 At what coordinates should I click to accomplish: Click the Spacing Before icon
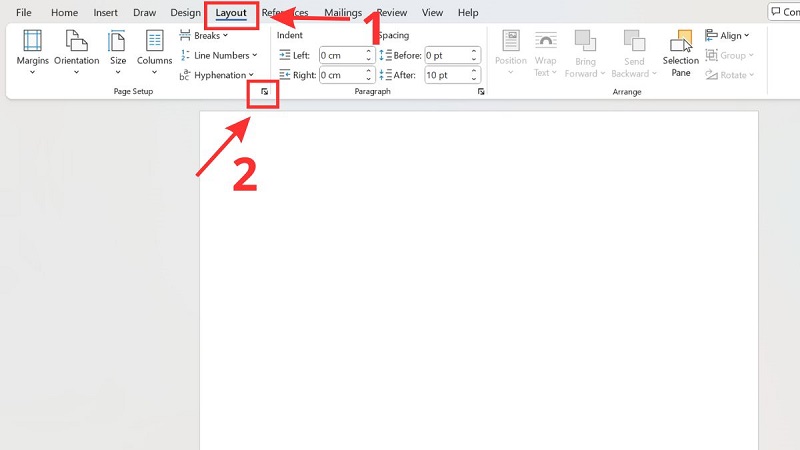coord(385,55)
